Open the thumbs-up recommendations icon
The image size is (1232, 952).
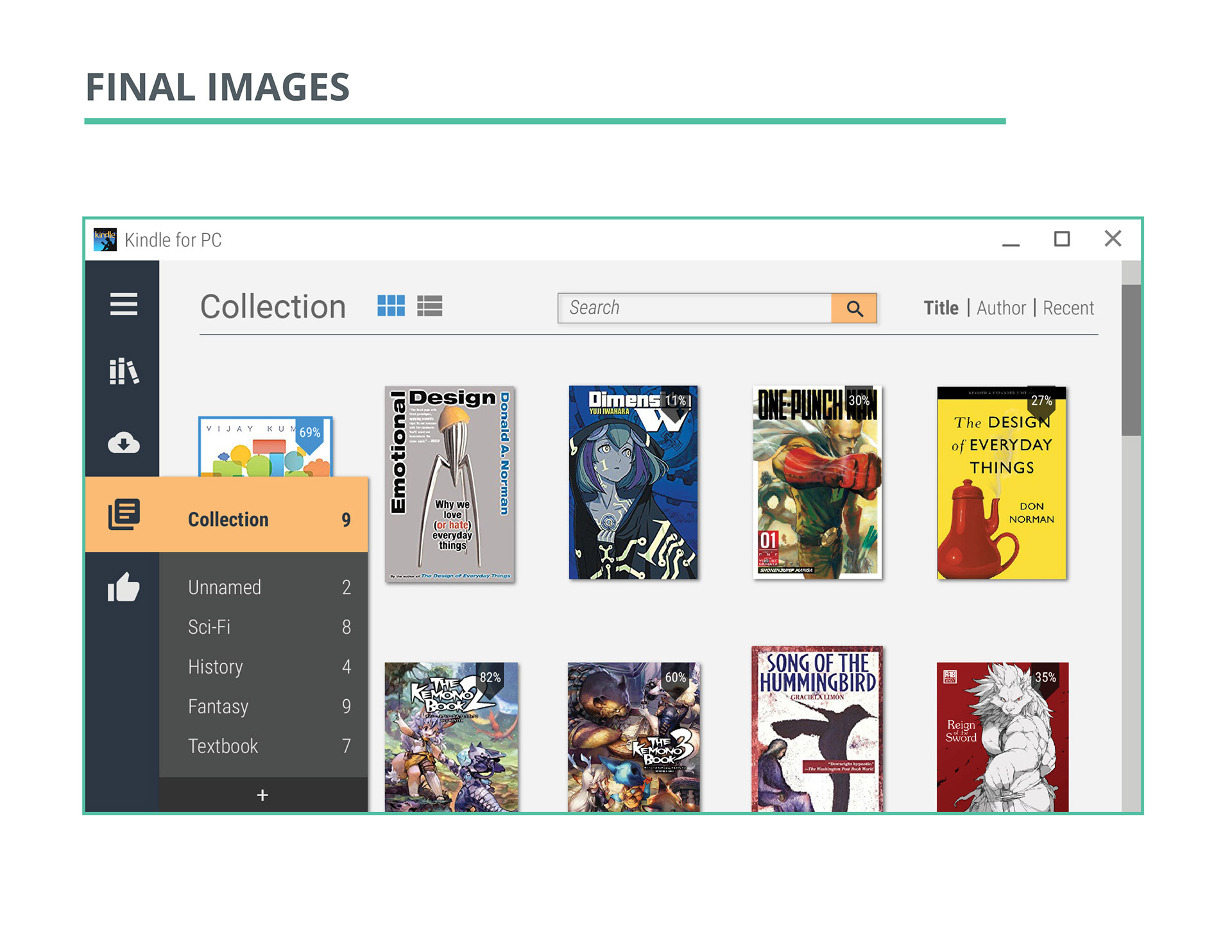coord(123,587)
